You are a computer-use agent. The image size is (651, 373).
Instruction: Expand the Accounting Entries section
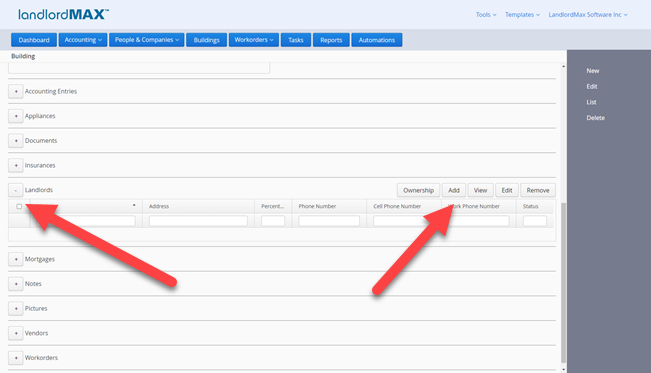(x=16, y=91)
